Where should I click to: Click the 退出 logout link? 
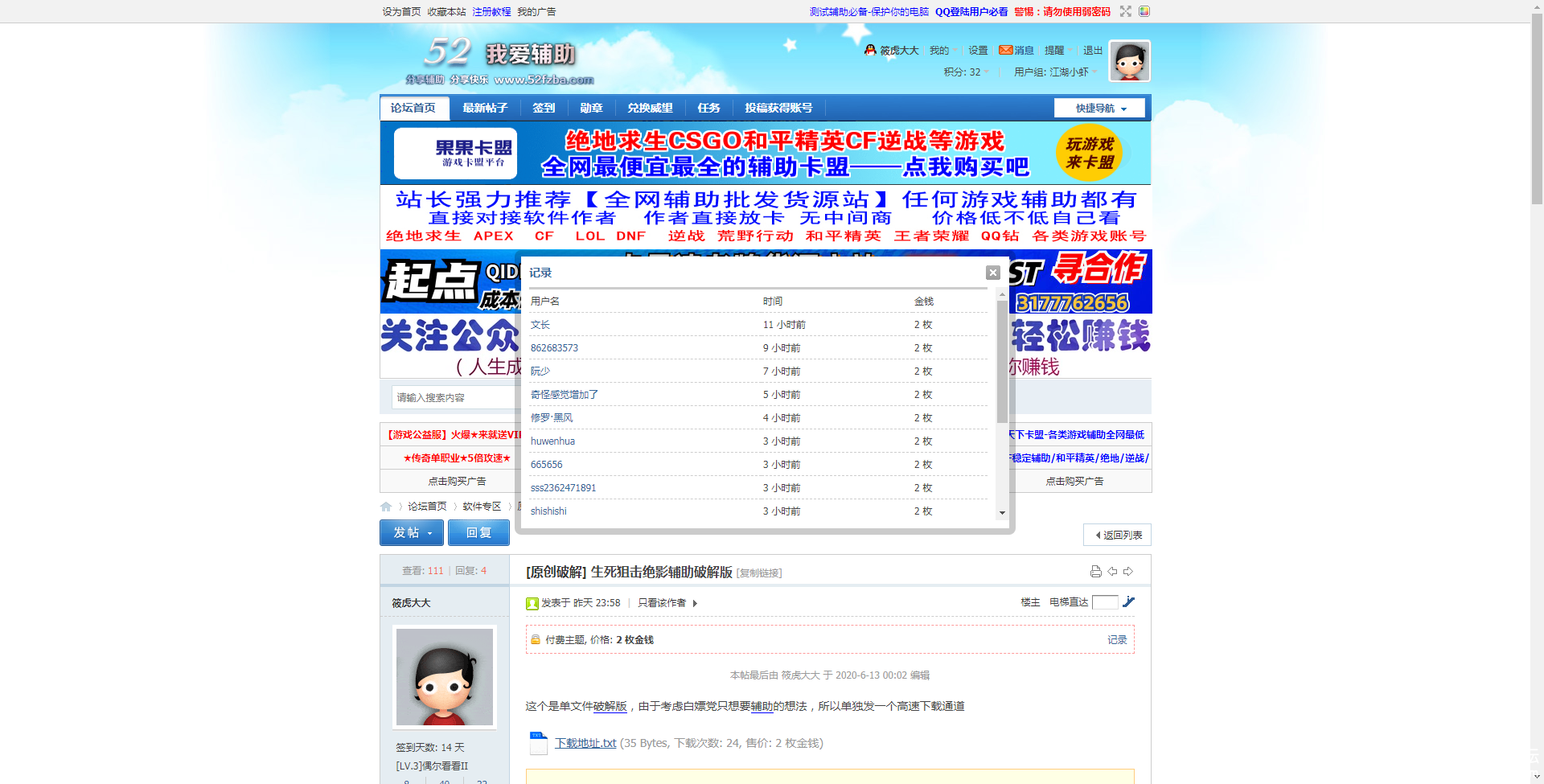pos(1092,50)
